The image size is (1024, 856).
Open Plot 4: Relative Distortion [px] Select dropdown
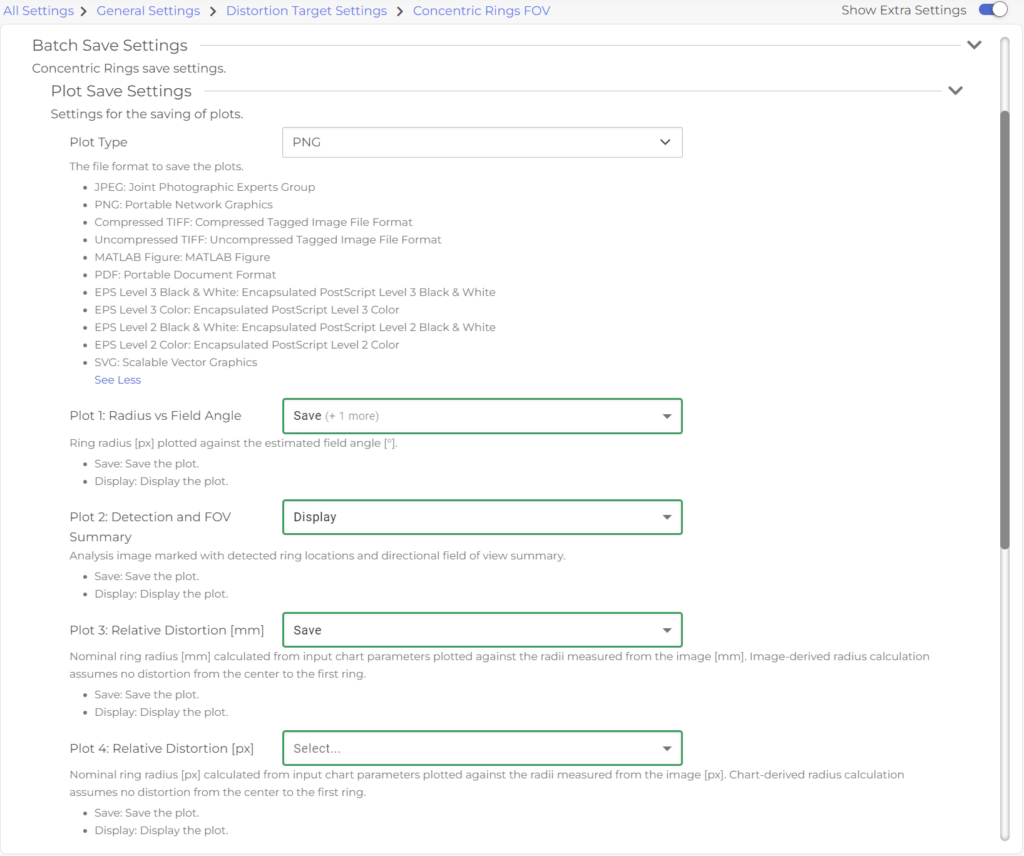[x=482, y=748]
